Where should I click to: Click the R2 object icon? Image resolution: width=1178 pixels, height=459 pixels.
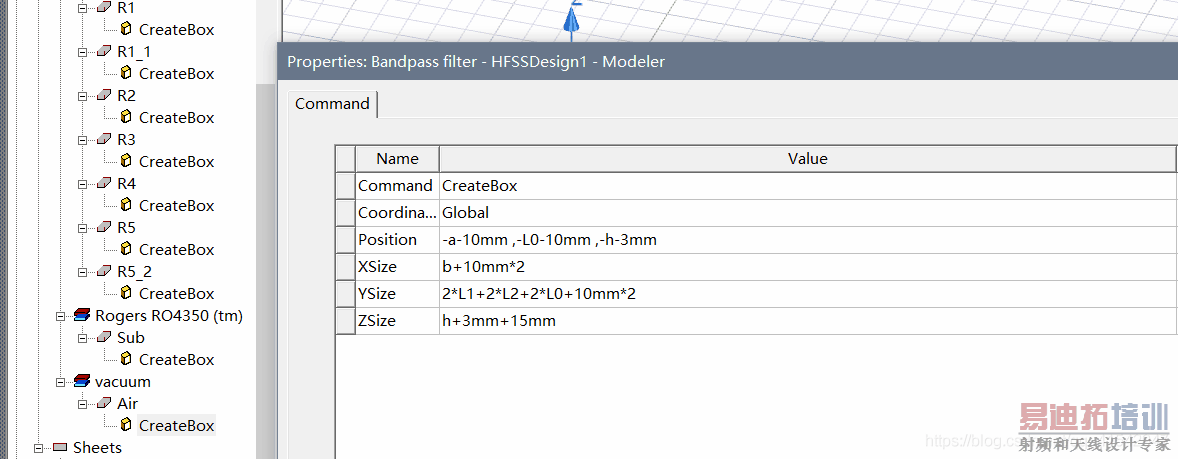click(104, 95)
